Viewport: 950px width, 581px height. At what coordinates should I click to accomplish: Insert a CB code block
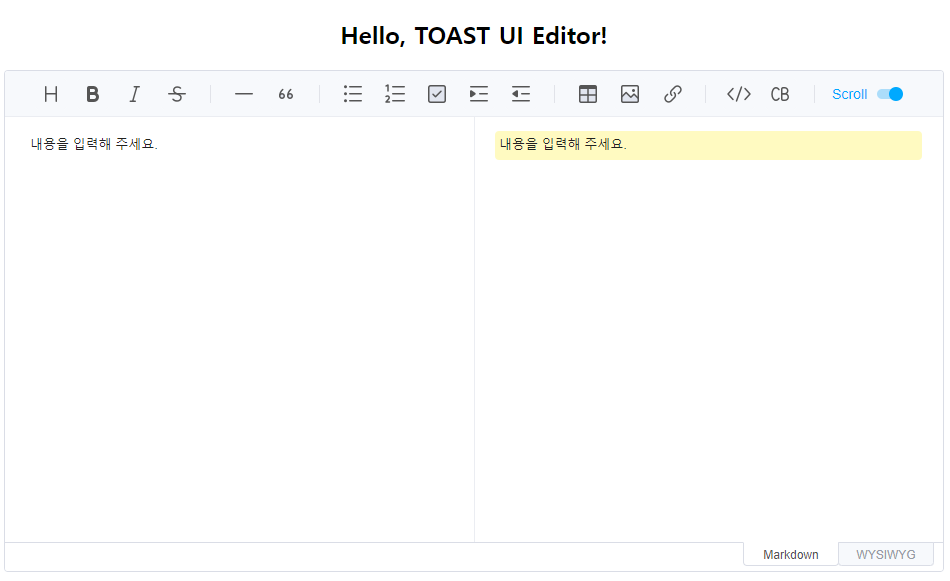click(x=780, y=94)
